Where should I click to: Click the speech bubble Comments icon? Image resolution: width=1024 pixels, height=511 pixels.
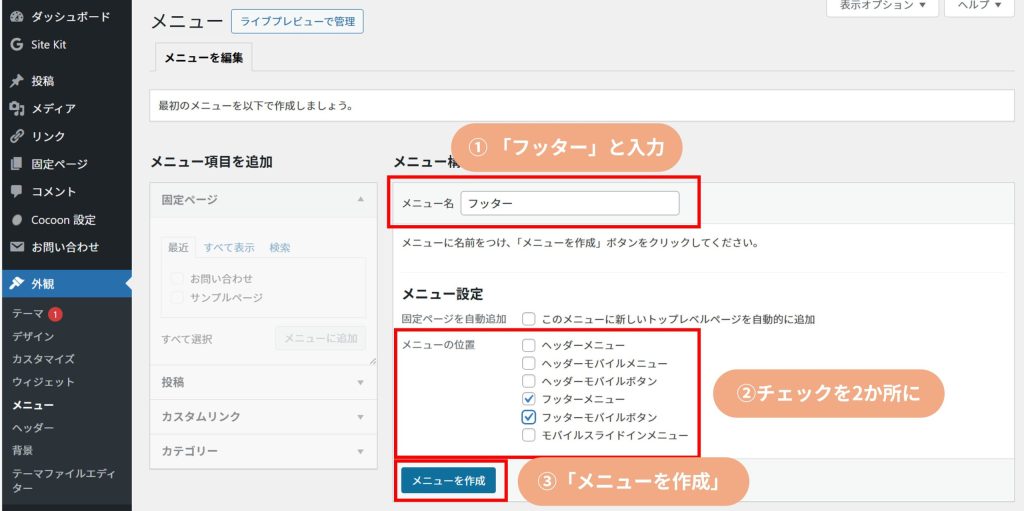click(x=17, y=192)
